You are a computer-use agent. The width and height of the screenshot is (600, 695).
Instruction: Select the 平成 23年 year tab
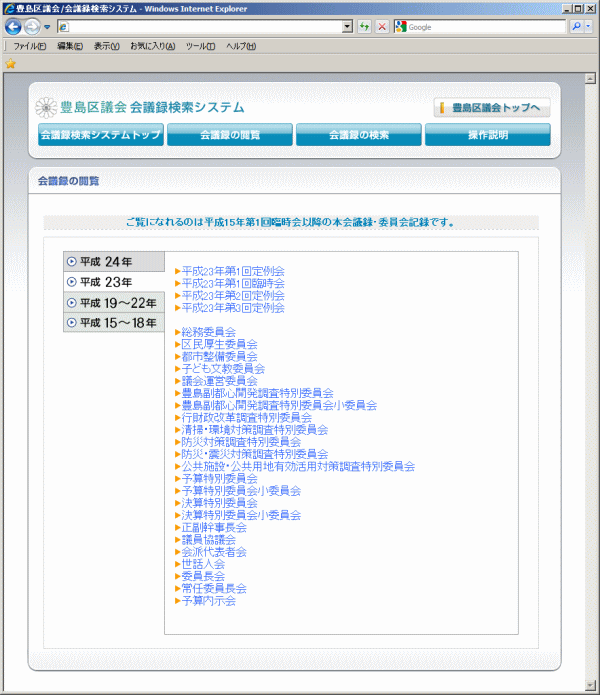[x=114, y=282]
